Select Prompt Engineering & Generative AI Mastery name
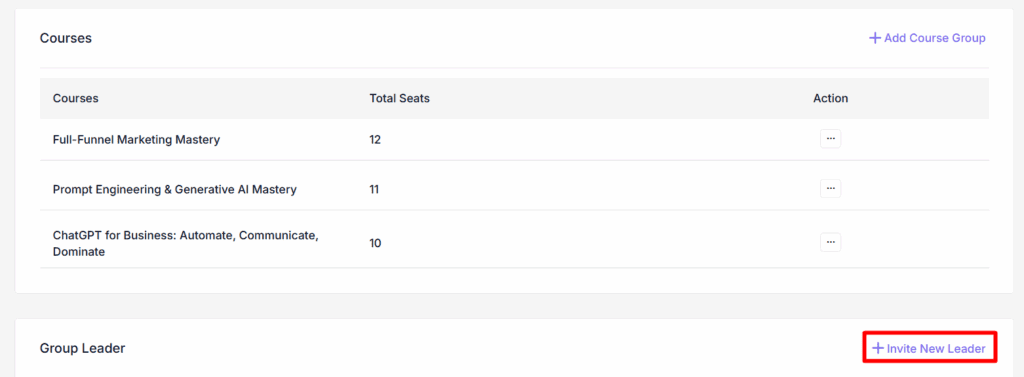The image size is (1024, 377). click(x=175, y=189)
